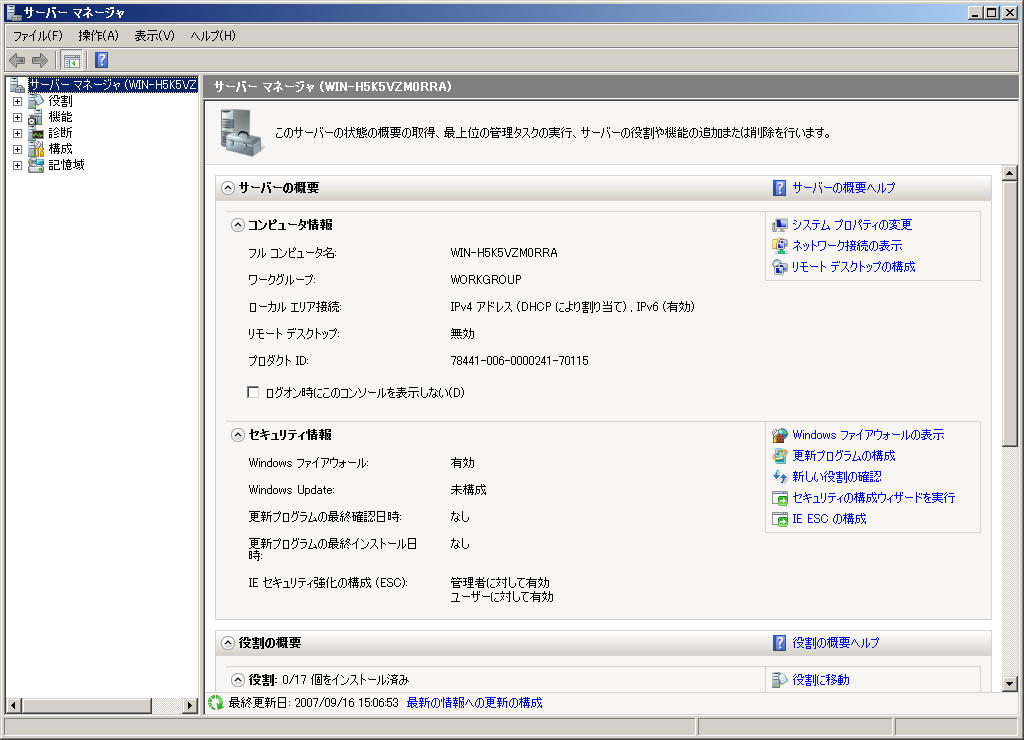Click the Forward arrow toolbar icon

point(40,60)
